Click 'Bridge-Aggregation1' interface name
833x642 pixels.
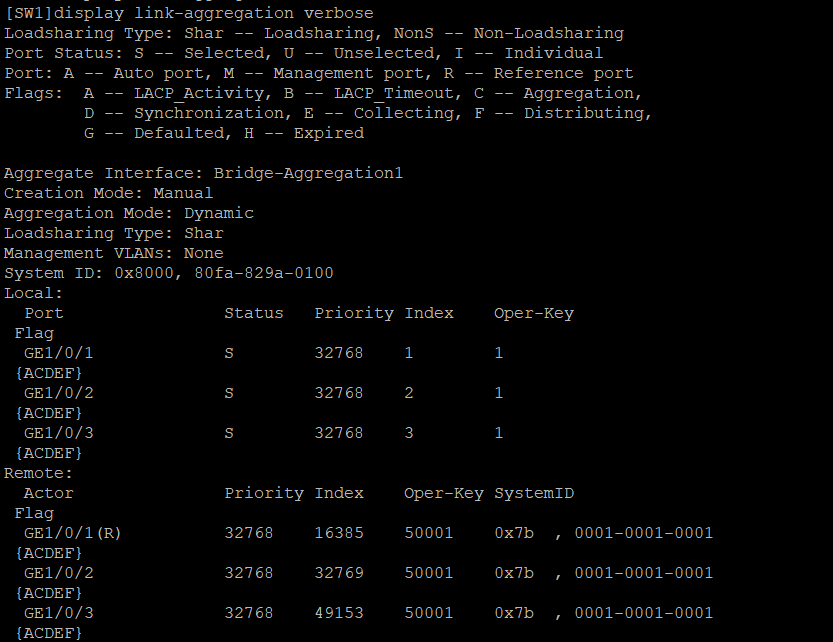[308, 173]
